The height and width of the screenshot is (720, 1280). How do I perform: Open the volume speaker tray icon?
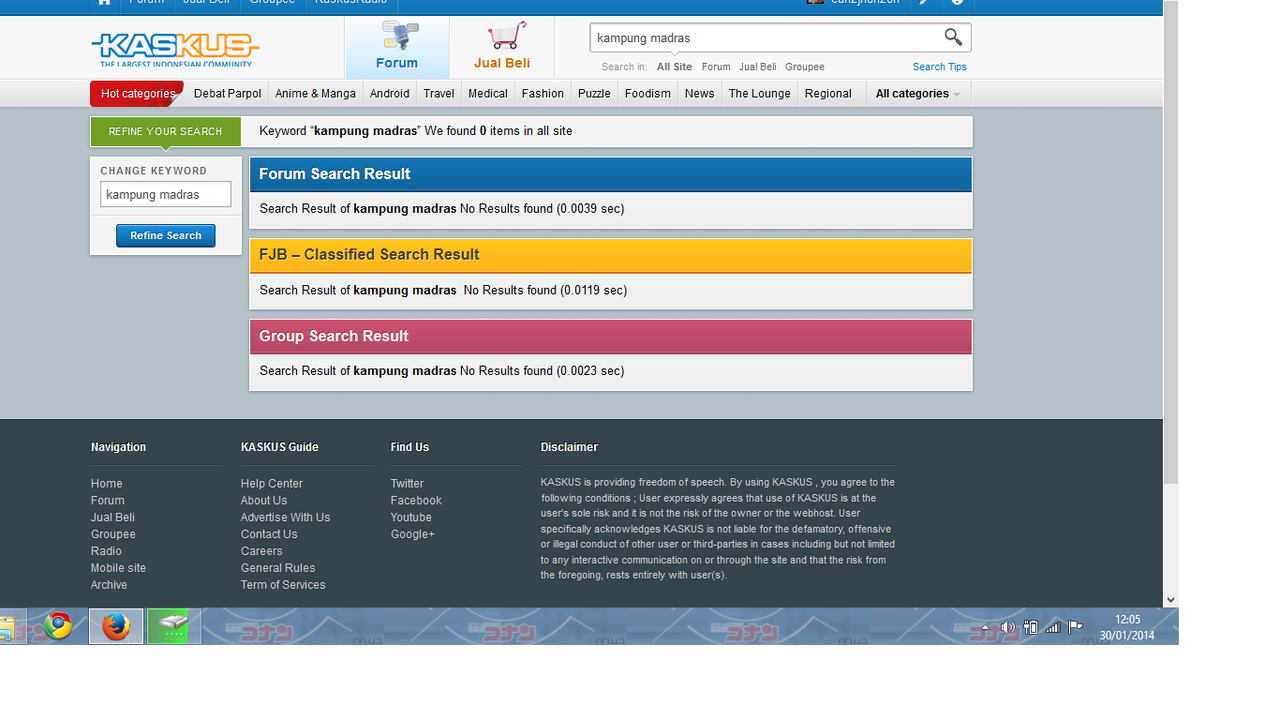point(1008,628)
